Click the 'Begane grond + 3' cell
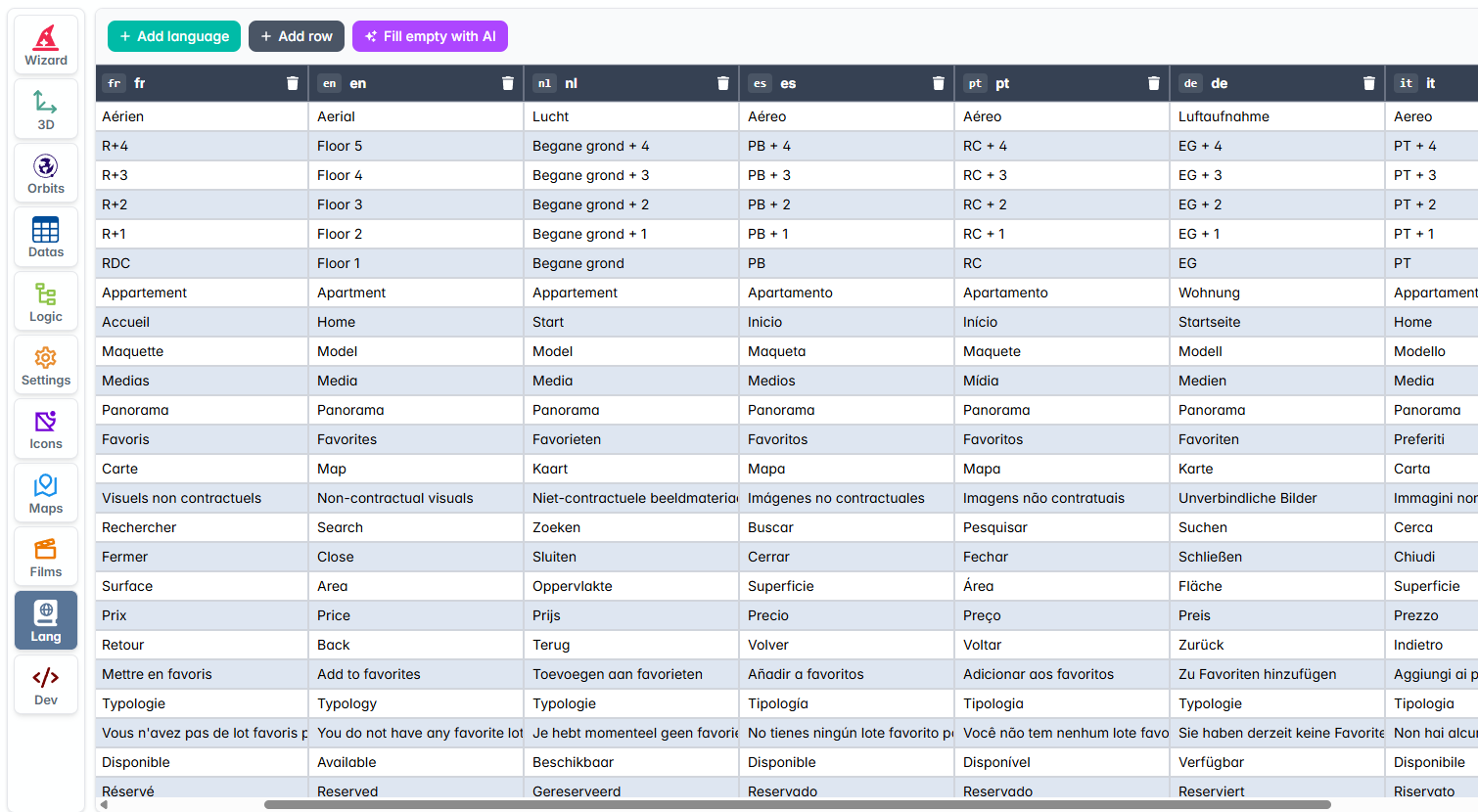 tap(632, 175)
